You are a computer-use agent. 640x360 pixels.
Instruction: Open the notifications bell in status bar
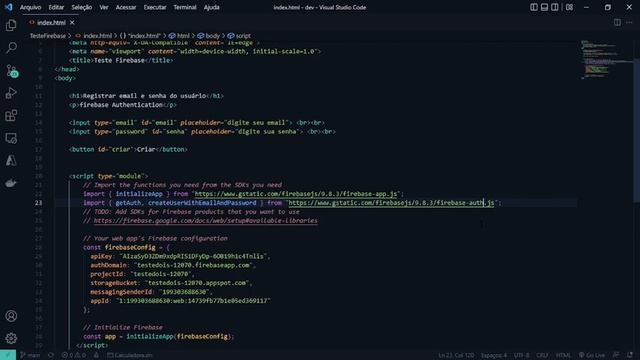[x=630, y=355]
